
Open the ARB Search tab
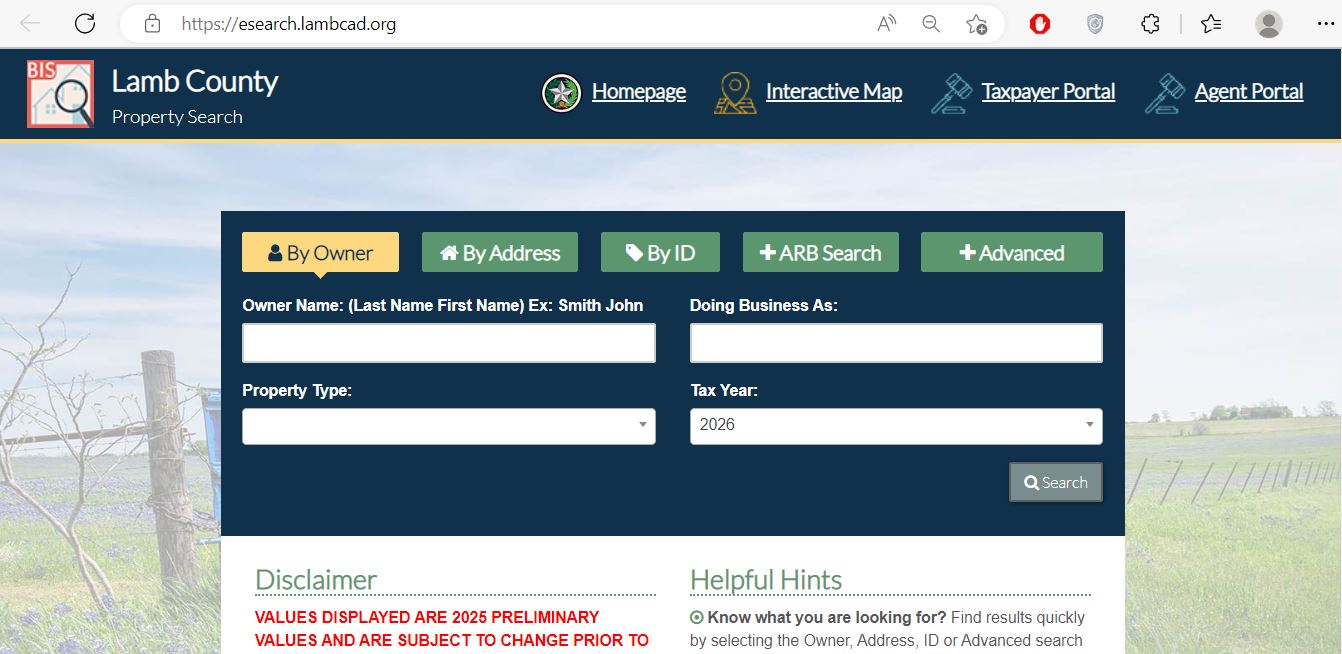[x=820, y=253]
